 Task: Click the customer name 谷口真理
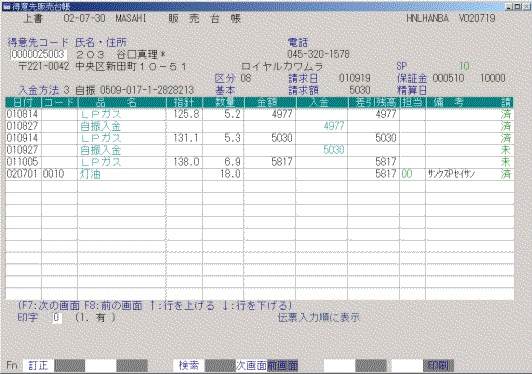[137, 55]
